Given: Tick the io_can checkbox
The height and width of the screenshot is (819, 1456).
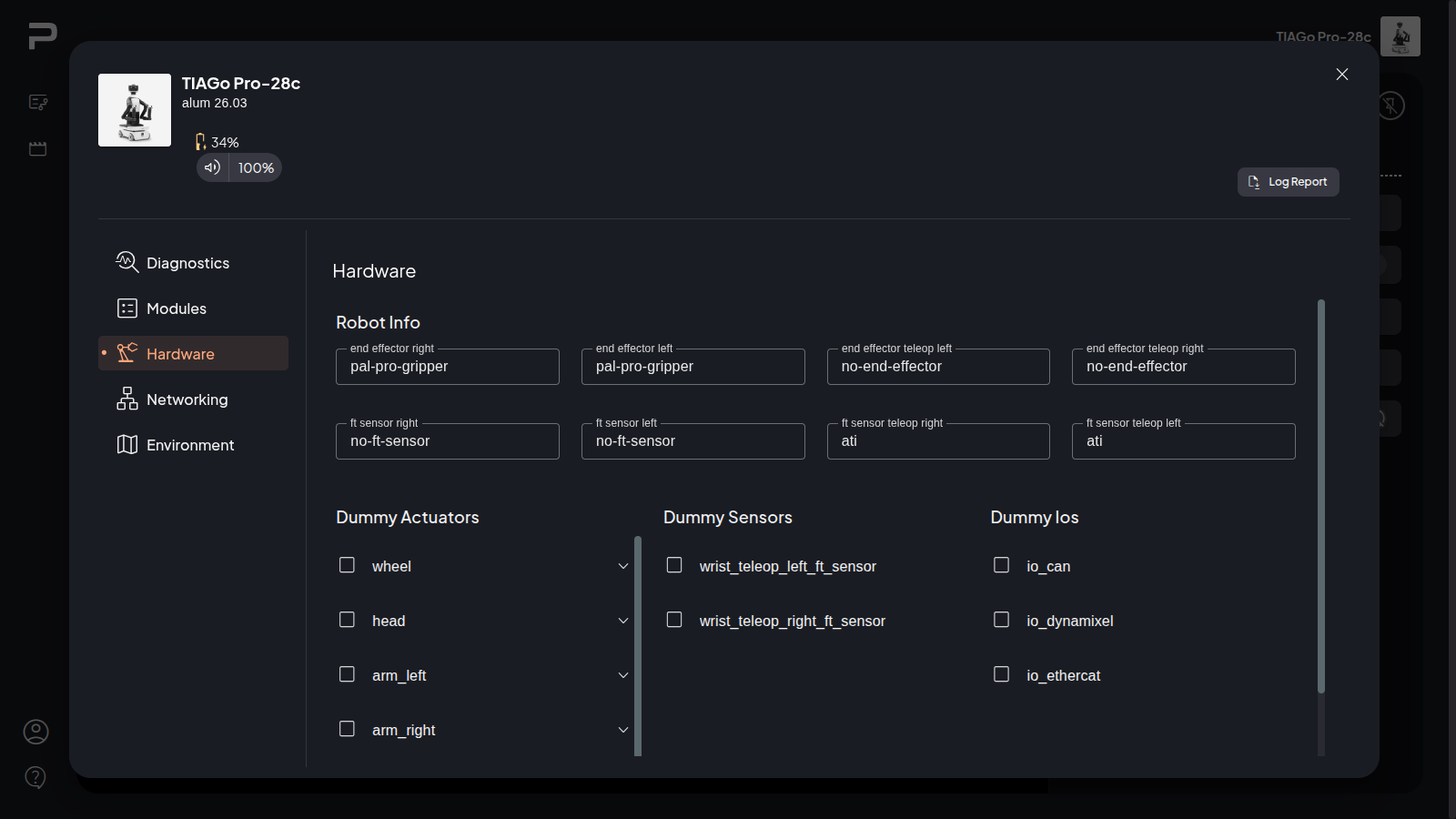Looking at the screenshot, I should pyautogui.click(x=1002, y=565).
